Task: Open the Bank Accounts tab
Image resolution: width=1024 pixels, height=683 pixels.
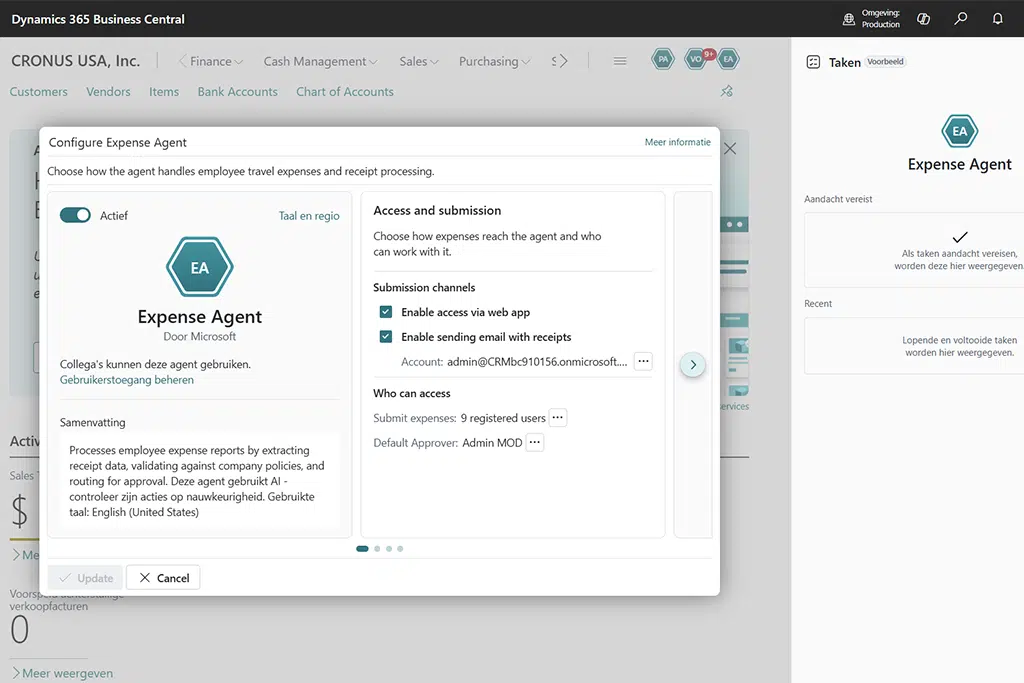Action: (x=238, y=91)
